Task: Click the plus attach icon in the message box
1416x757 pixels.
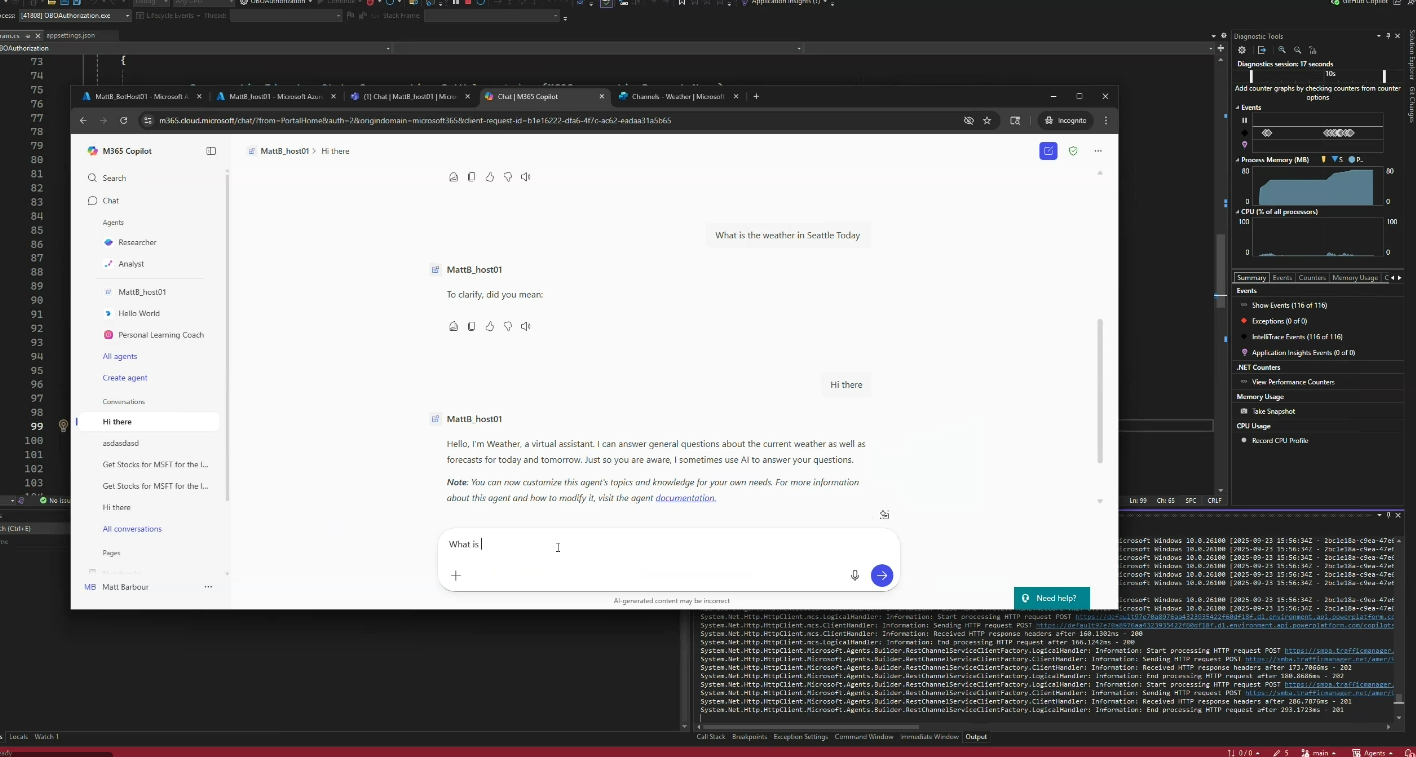Action: click(456, 575)
